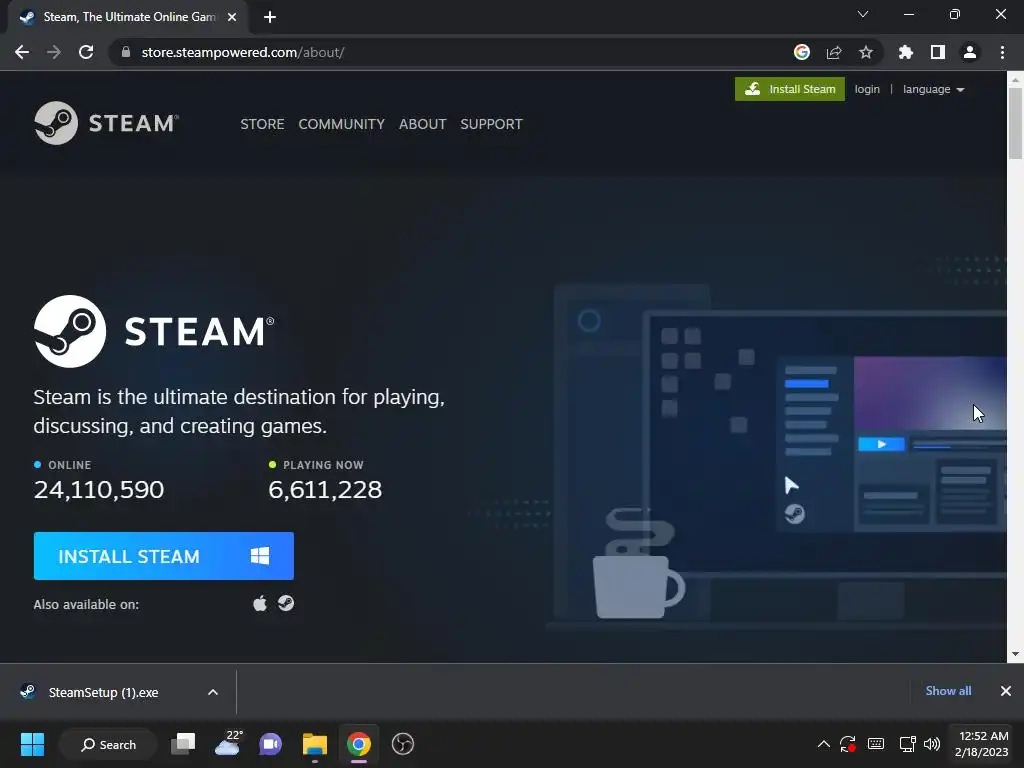Click the Google icon in the address bar
The width and height of the screenshot is (1024, 768).
click(802, 52)
